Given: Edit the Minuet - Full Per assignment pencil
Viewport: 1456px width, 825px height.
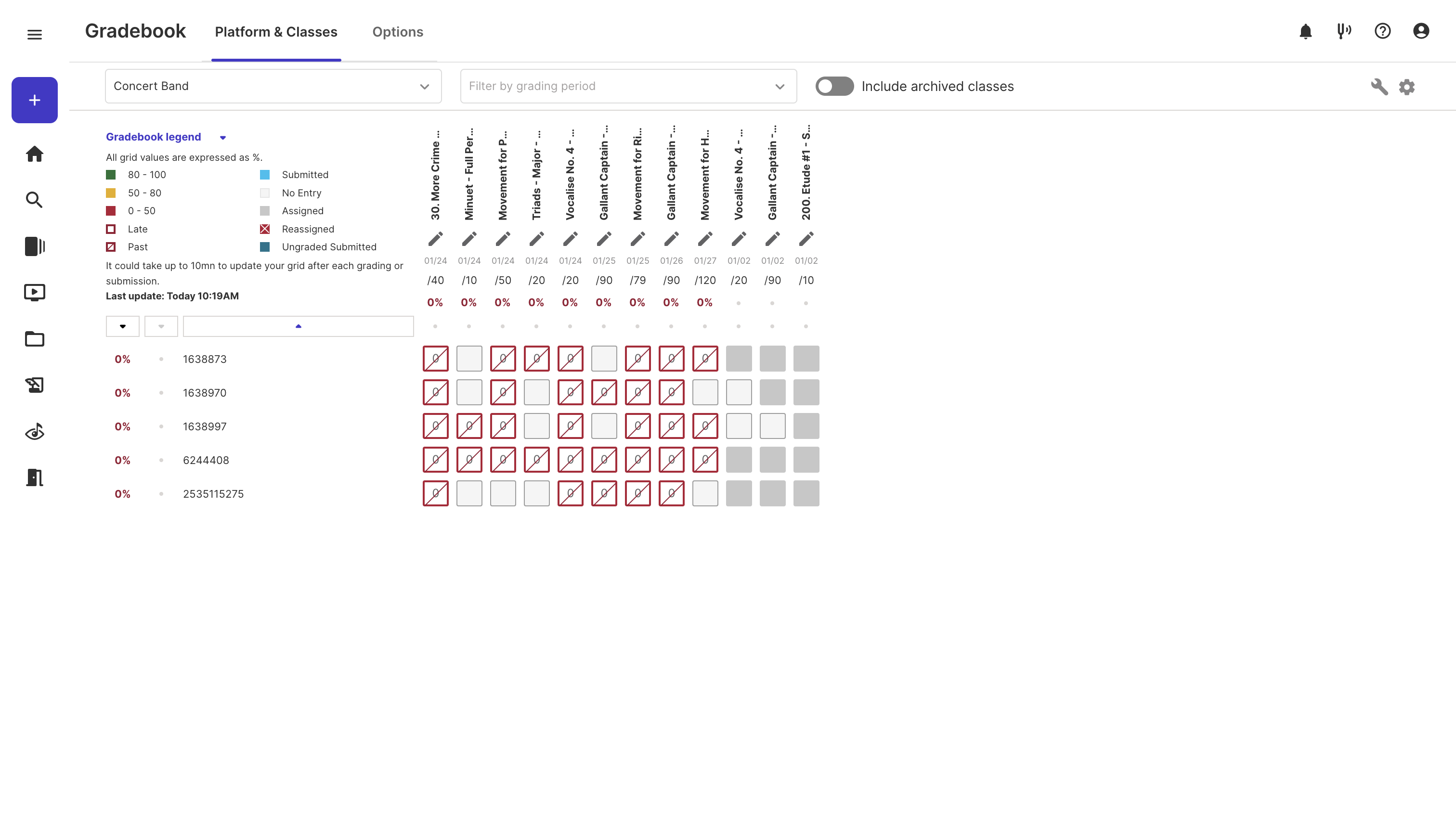Looking at the screenshot, I should [x=468, y=239].
